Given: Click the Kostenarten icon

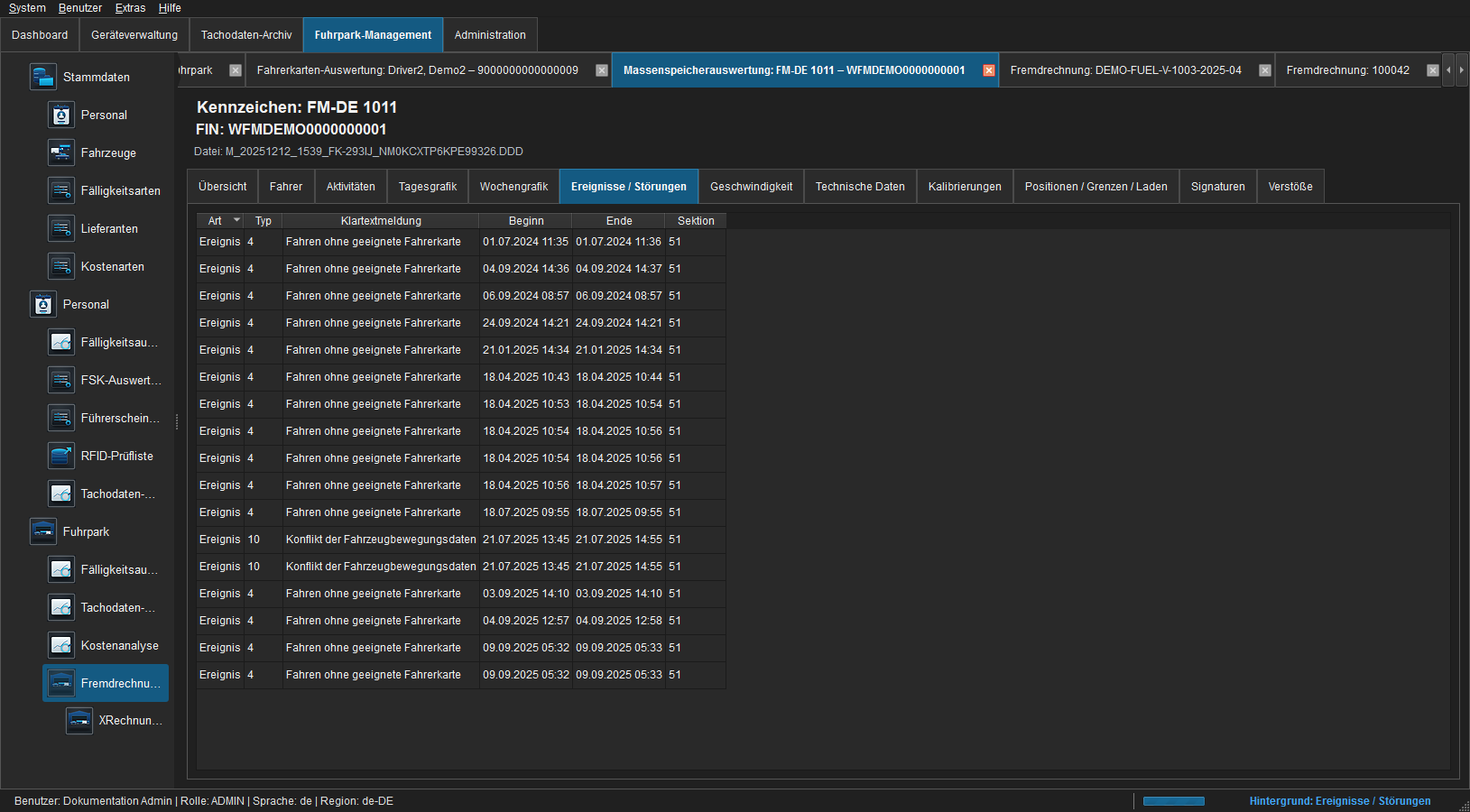Looking at the screenshot, I should click(x=61, y=266).
